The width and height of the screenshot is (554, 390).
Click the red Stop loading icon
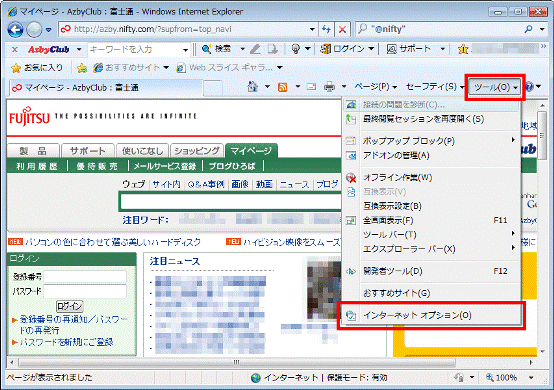pos(342,29)
